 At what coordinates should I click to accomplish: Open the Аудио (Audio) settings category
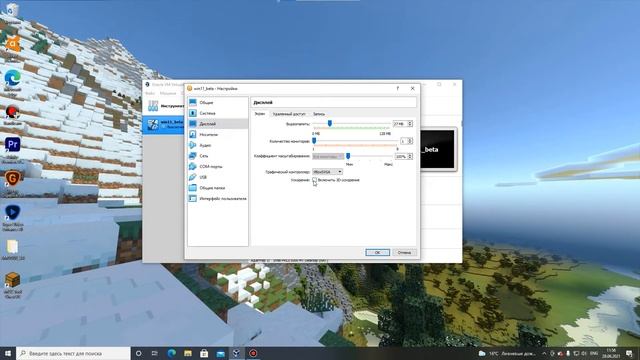pyautogui.click(x=218, y=145)
